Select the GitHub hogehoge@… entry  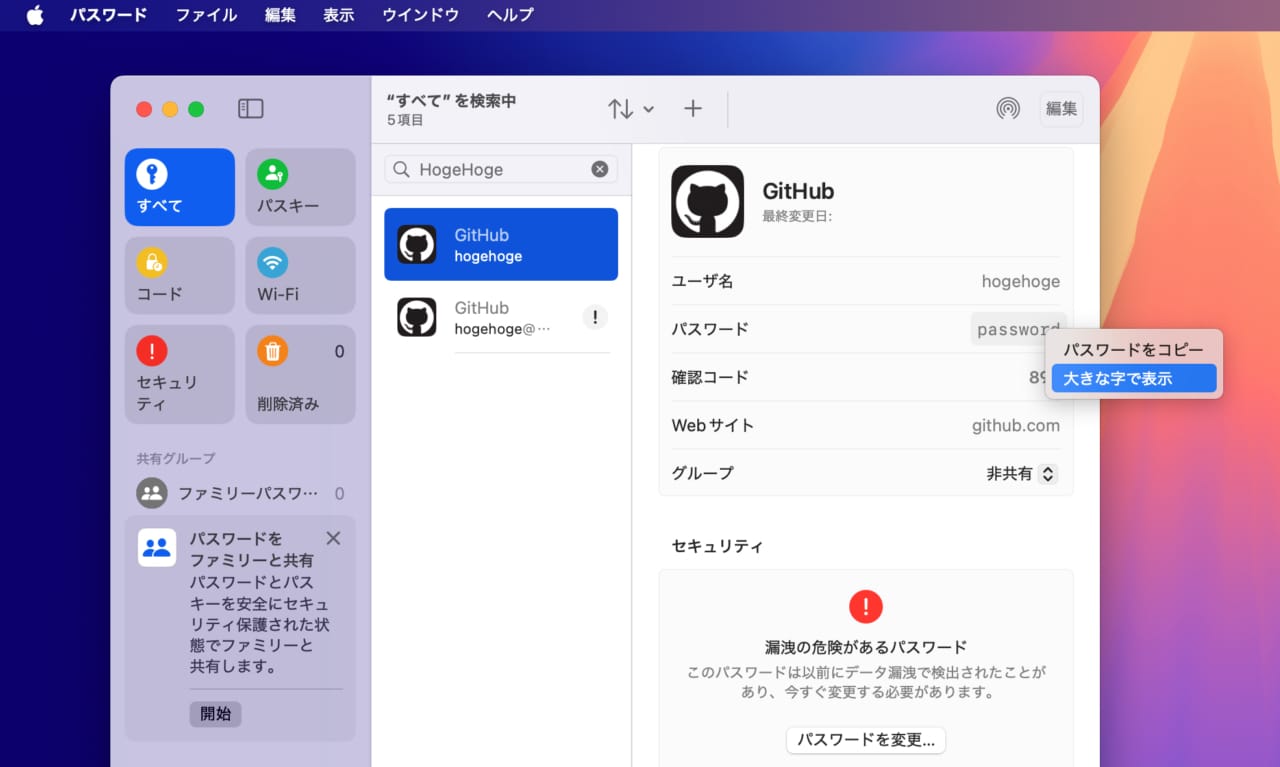point(501,317)
